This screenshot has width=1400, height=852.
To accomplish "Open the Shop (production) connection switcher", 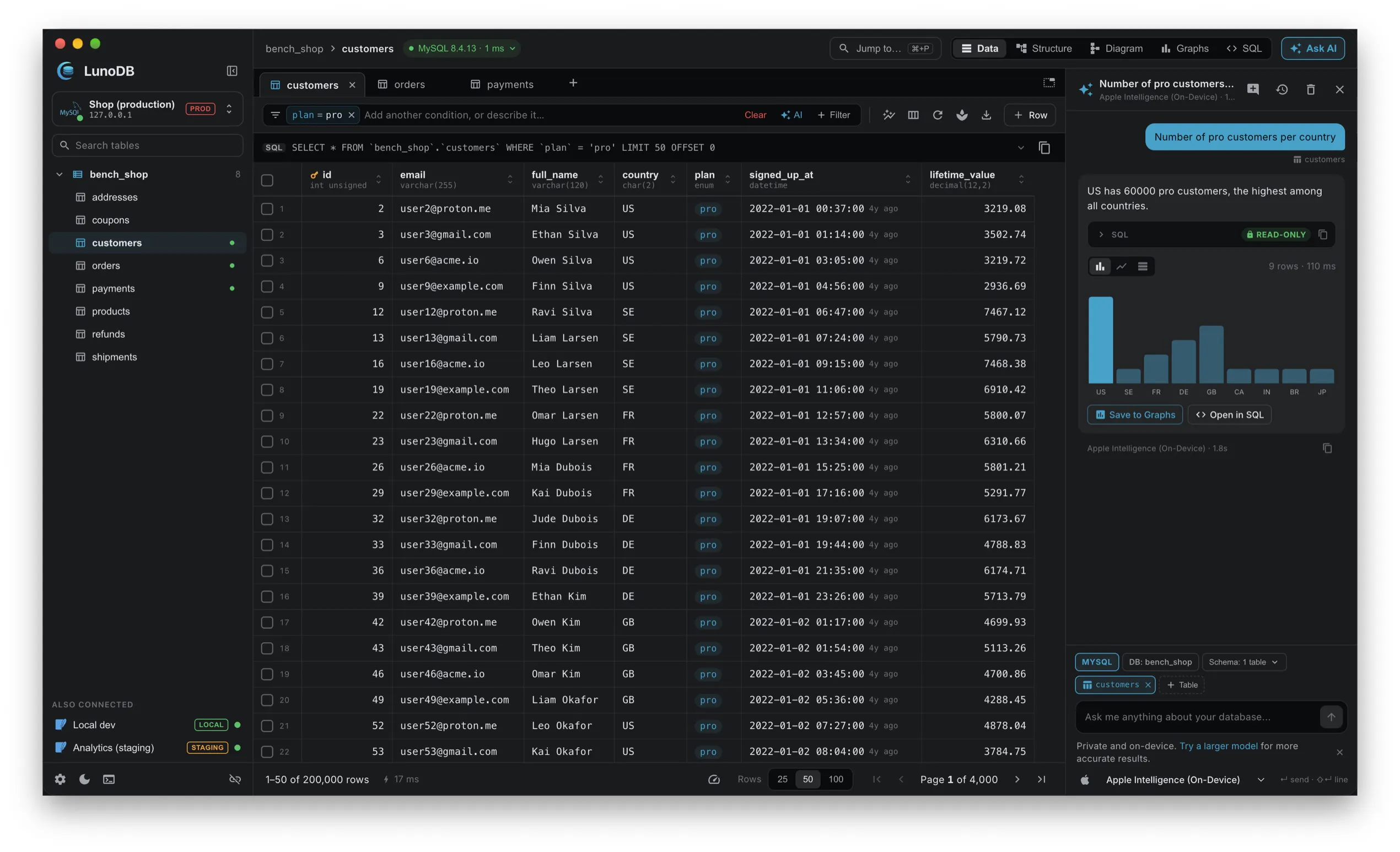I will click(148, 109).
